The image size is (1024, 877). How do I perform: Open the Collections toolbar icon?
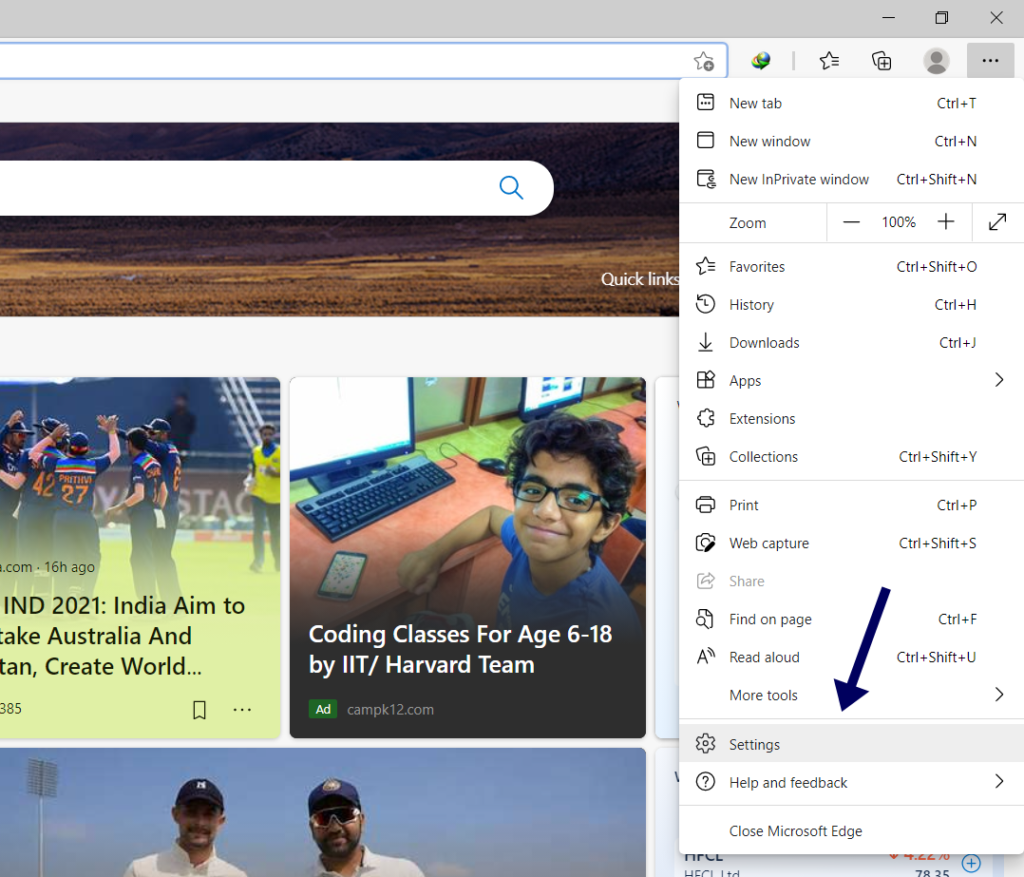pyautogui.click(x=881, y=61)
